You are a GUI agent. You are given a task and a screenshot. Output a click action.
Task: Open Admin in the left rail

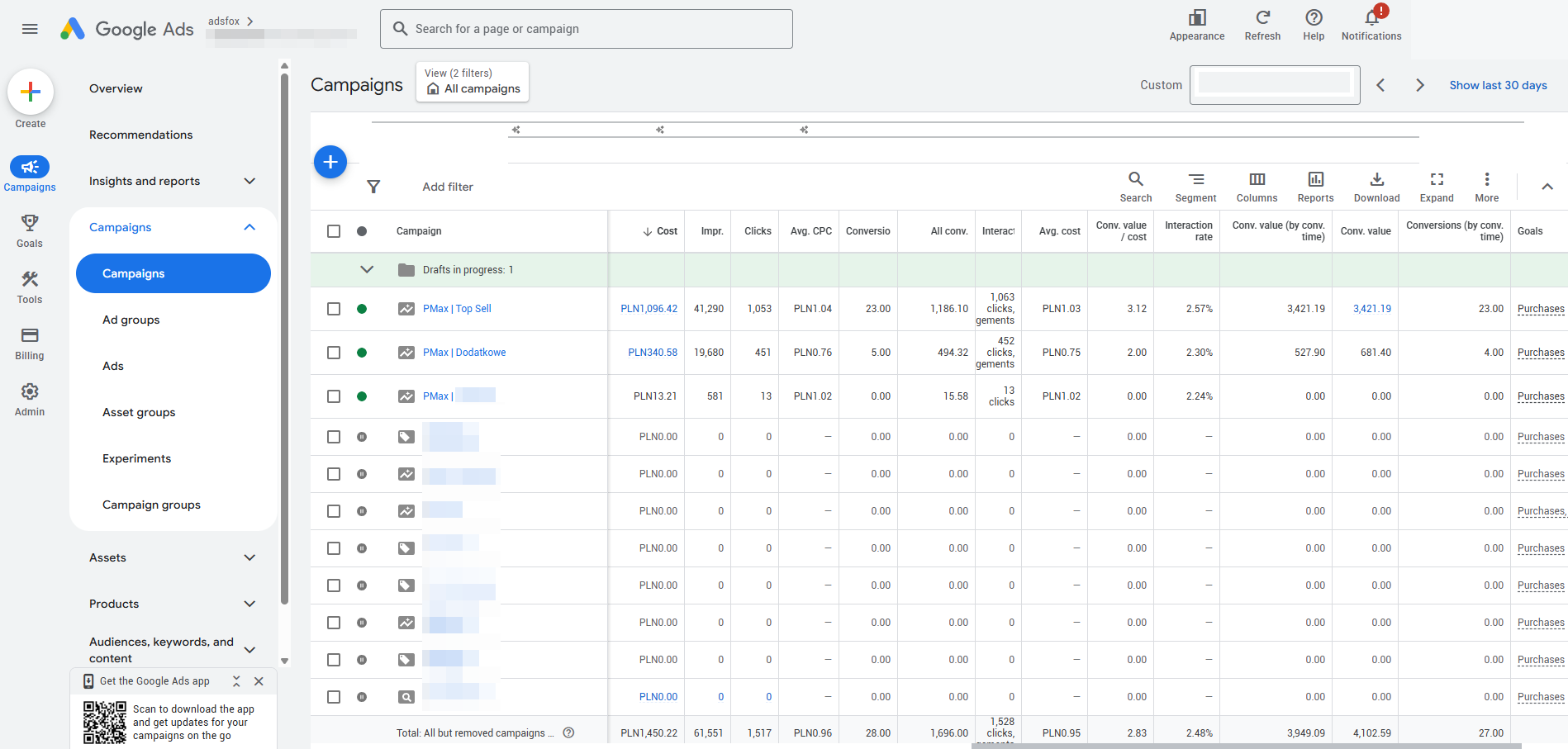(30, 399)
